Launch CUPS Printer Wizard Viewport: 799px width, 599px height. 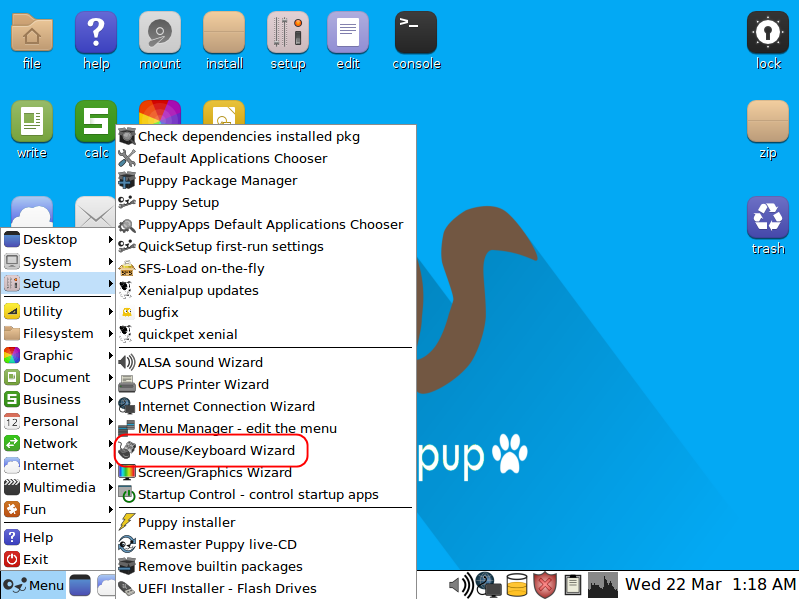266,384
